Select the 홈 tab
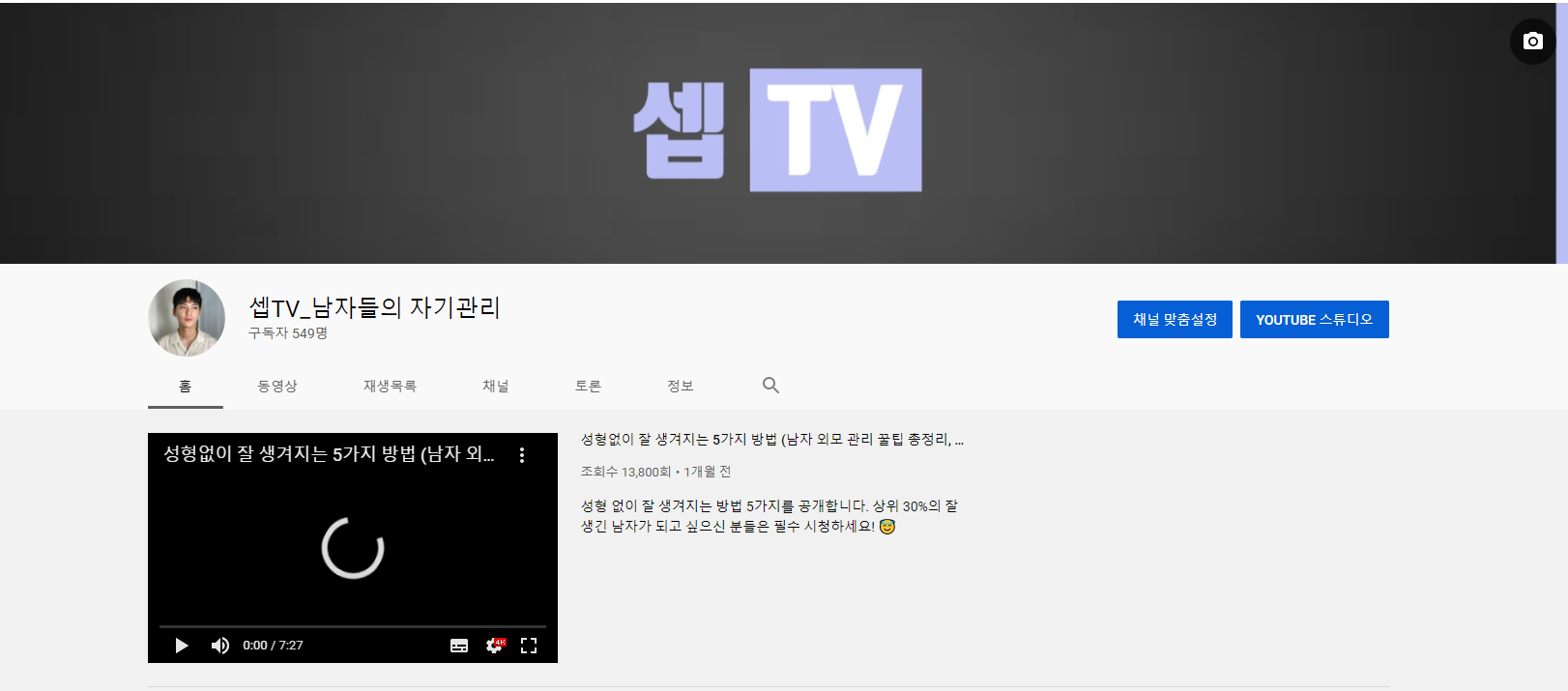Screen dimensions: 1568x691 [186, 386]
